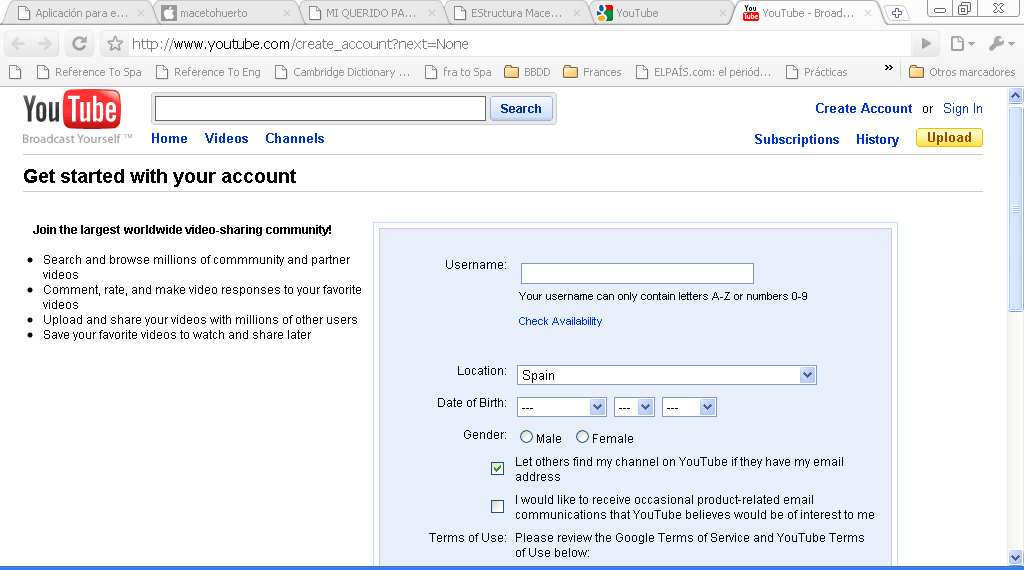
Task: Click into the YouTube search box
Action: click(x=320, y=108)
